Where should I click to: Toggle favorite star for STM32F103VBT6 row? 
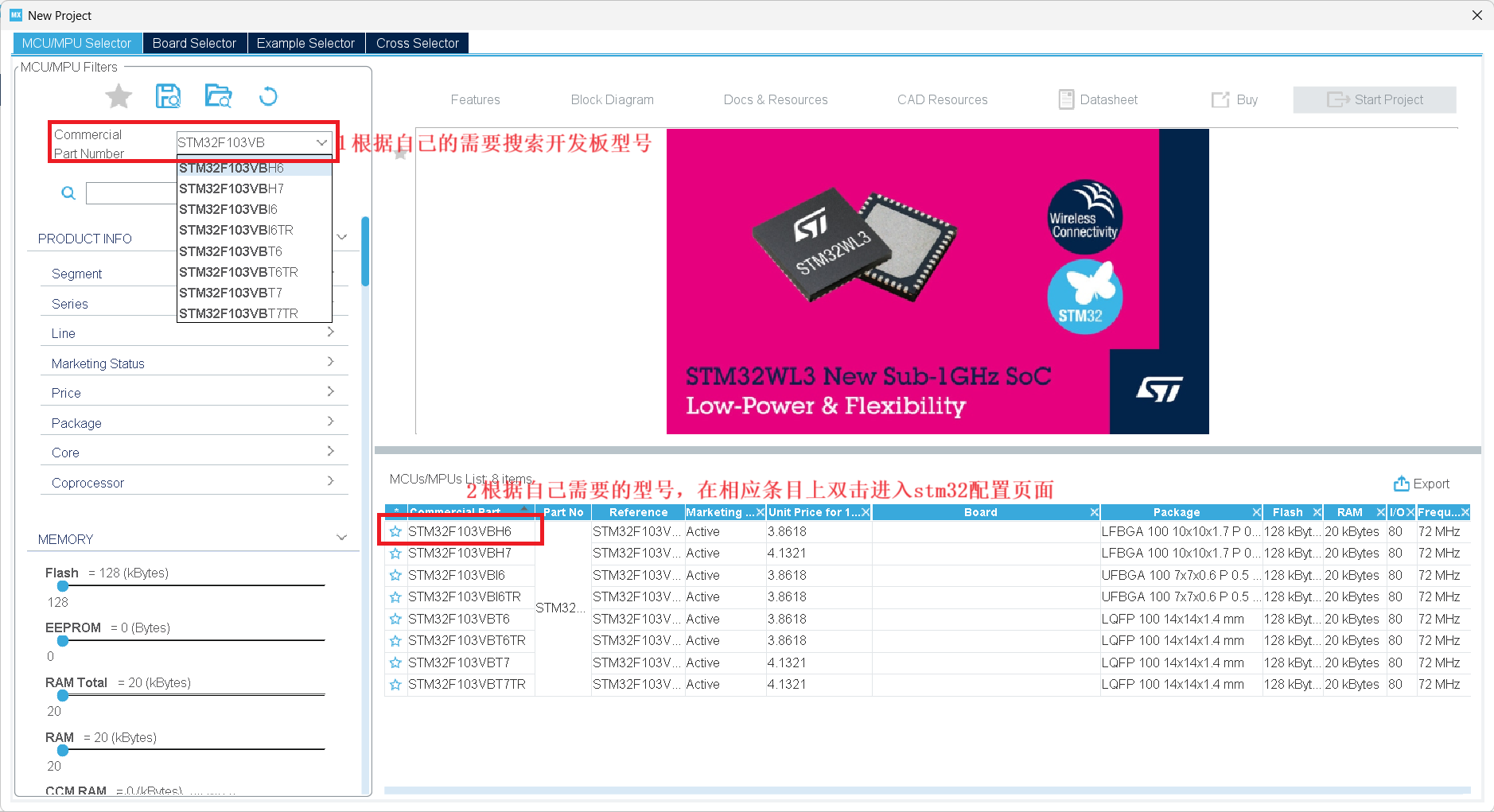(x=395, y=619)
